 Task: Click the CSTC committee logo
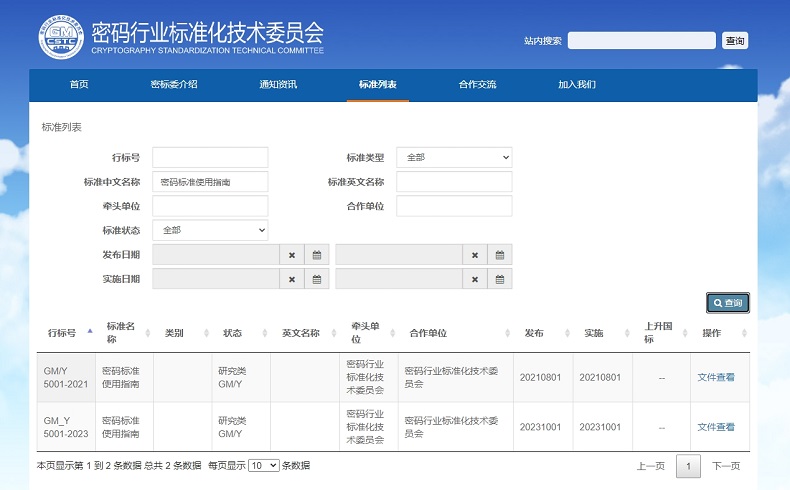[x=62, y=38]
